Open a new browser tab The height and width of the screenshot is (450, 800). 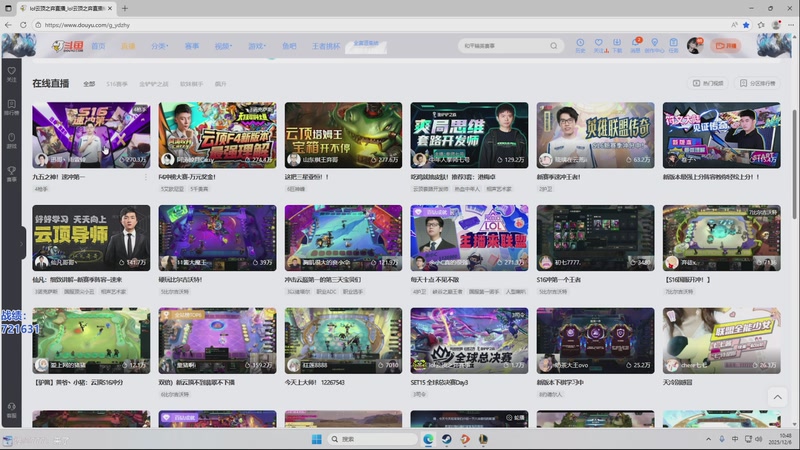tap(124, 8)
